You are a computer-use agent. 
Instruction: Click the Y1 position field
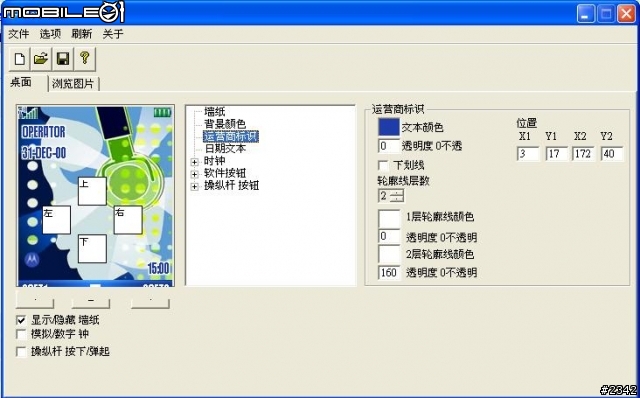(x=556, y=154)
